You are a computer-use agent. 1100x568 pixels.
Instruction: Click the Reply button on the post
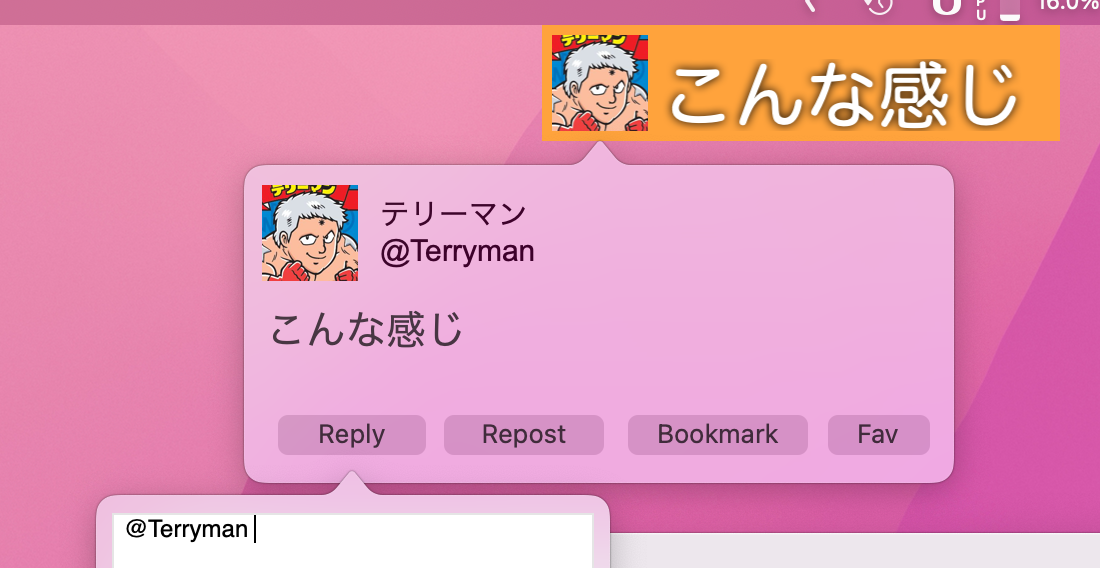pos(351,435)
